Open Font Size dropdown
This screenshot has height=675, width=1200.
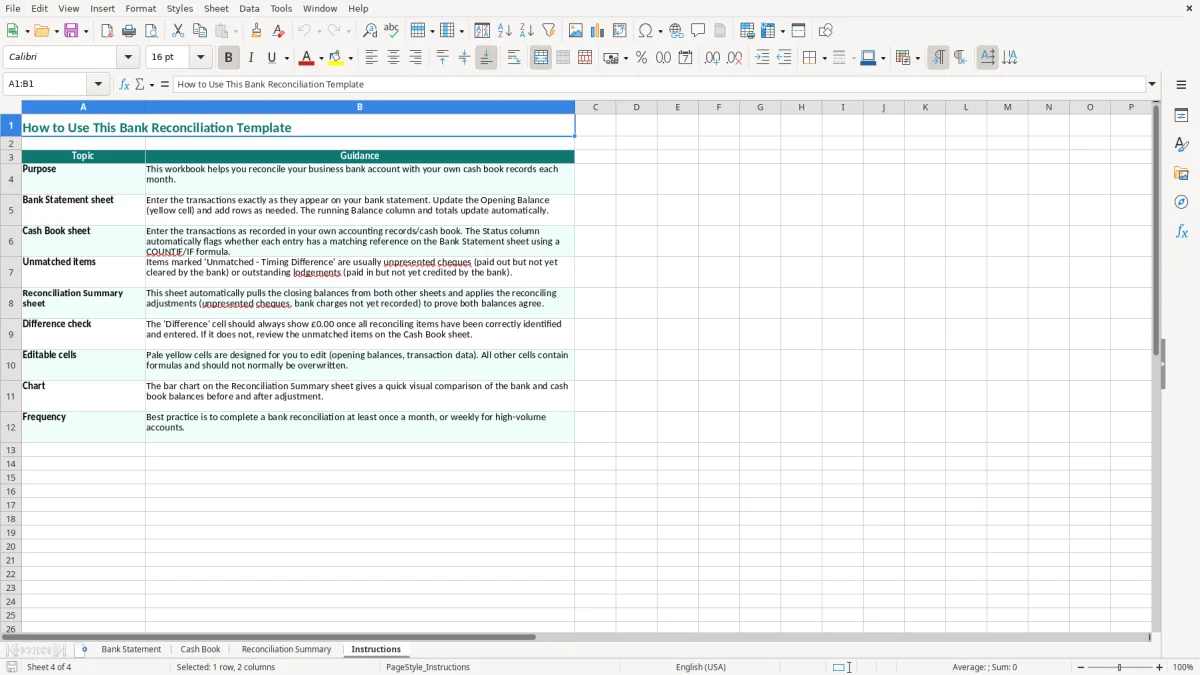coord(200,58)
